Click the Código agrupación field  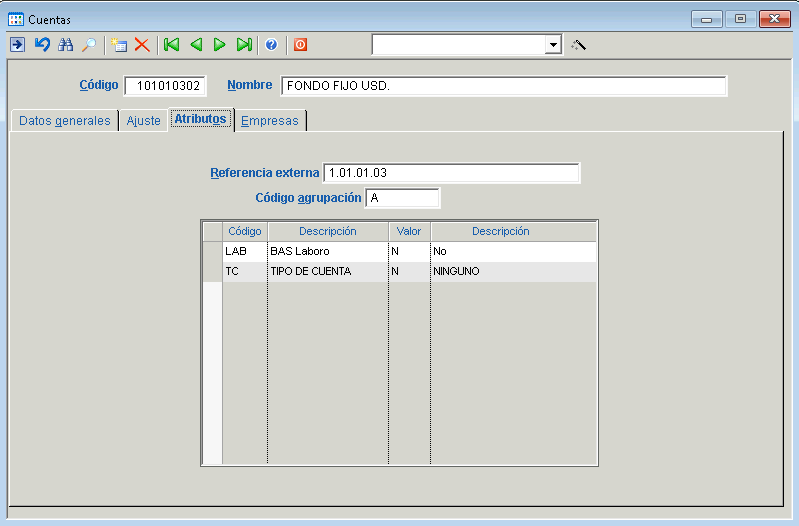pos(402,198)
